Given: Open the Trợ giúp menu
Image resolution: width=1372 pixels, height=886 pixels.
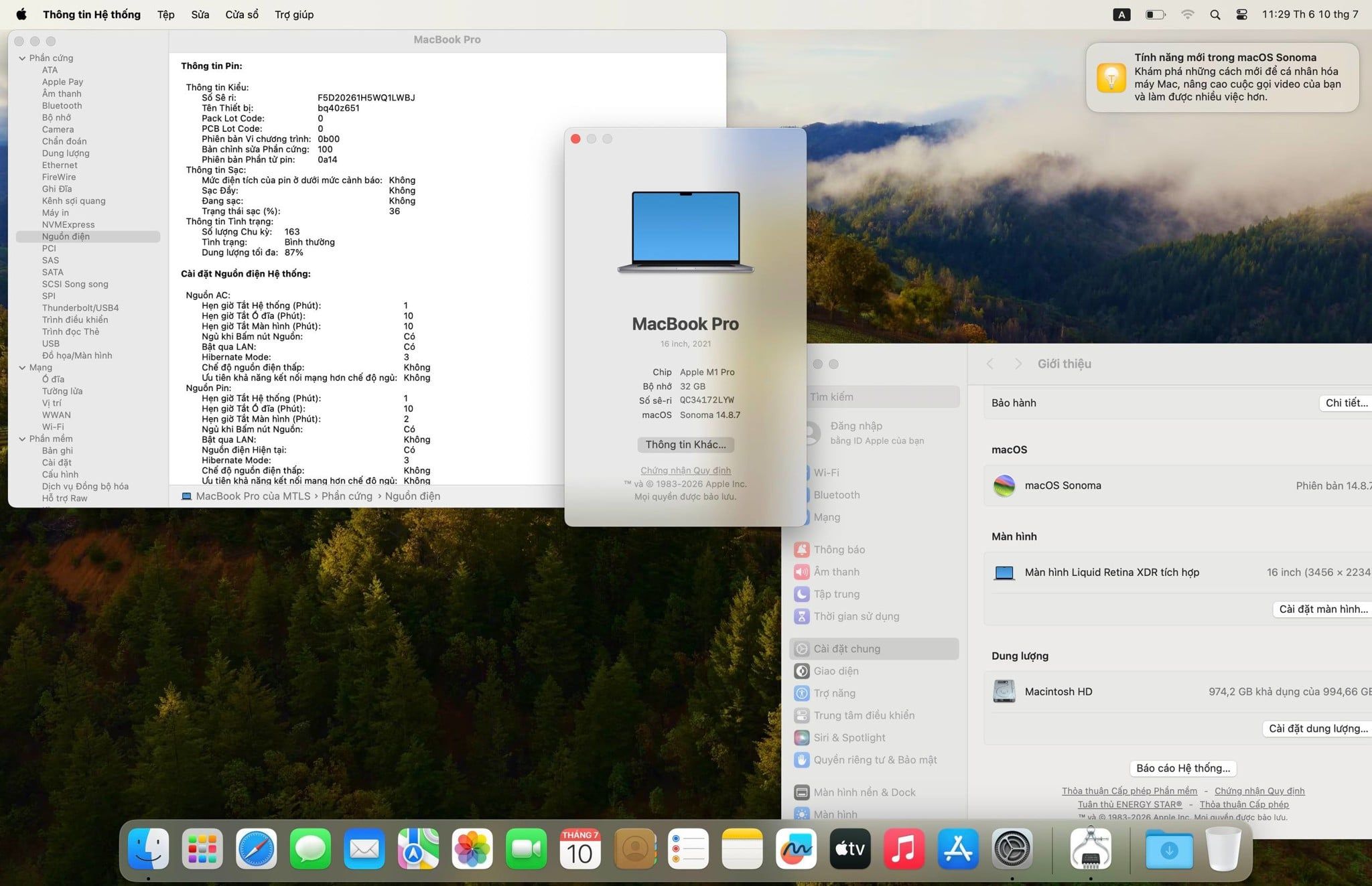Looking at the screenshot, I should (294, 14).
